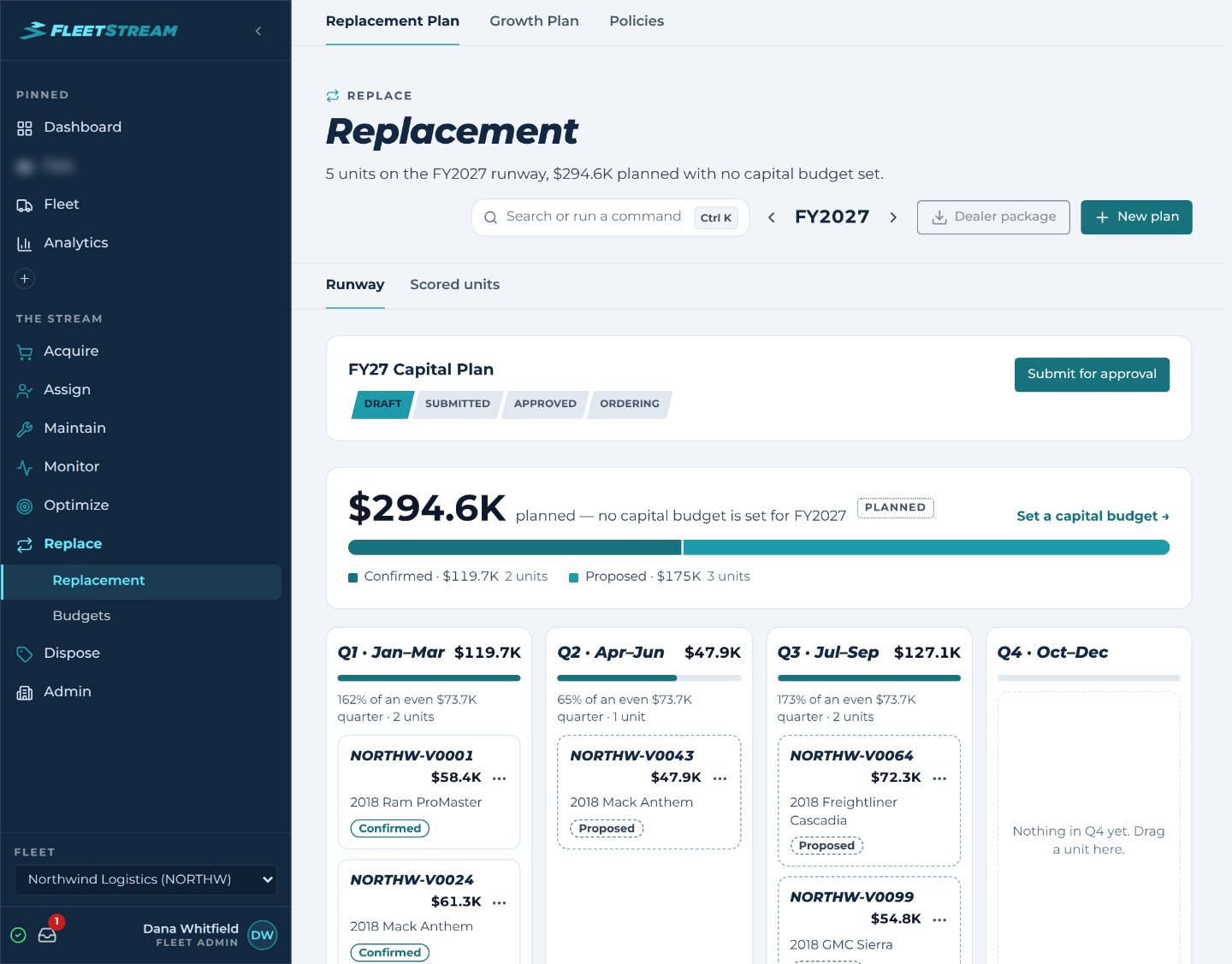Viewport: 1232px width, 964px height.
Task: Create a New plan
Action: pyautogui.click(x=1136, y=217)
